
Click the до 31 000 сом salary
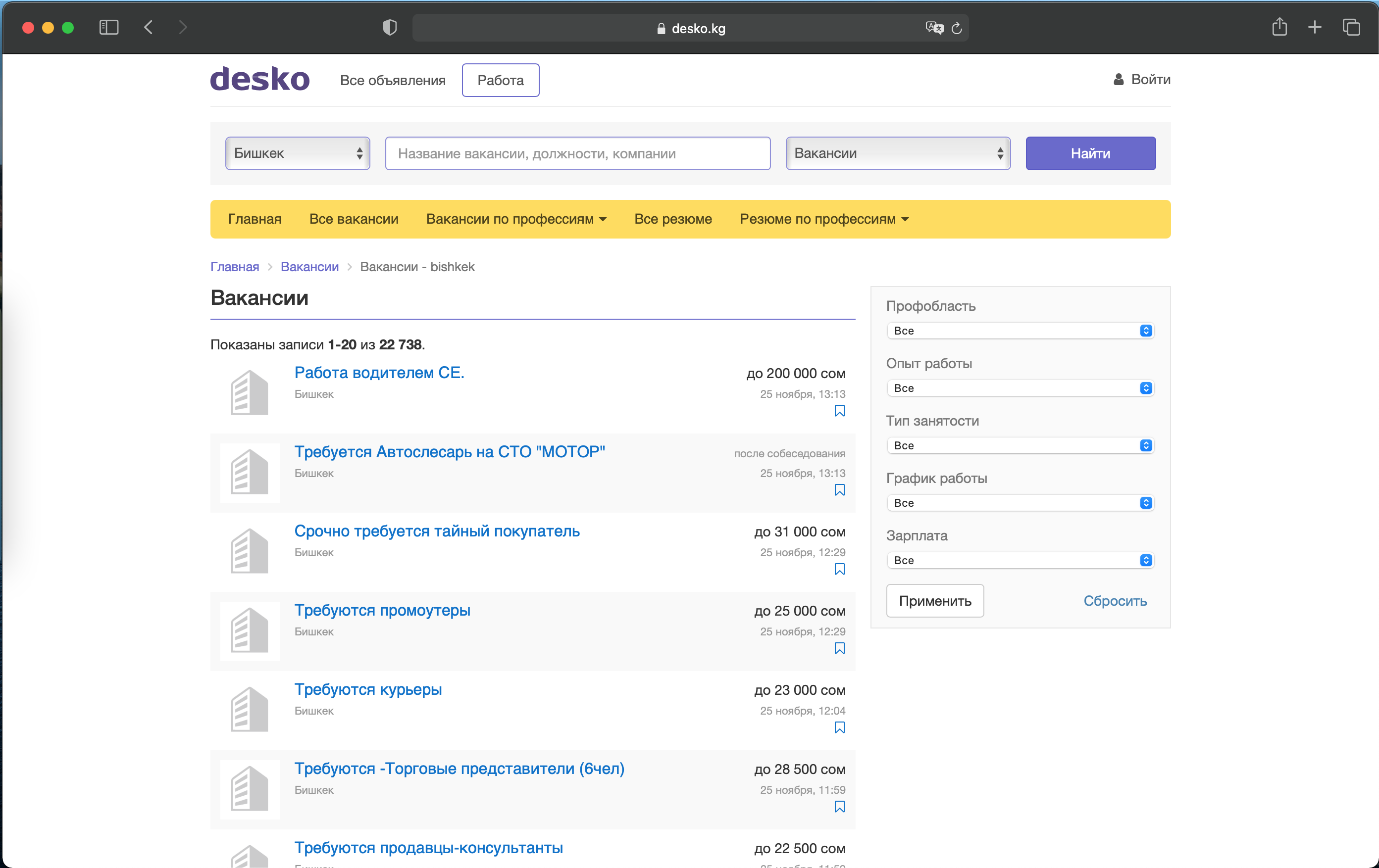coord(800,532)
